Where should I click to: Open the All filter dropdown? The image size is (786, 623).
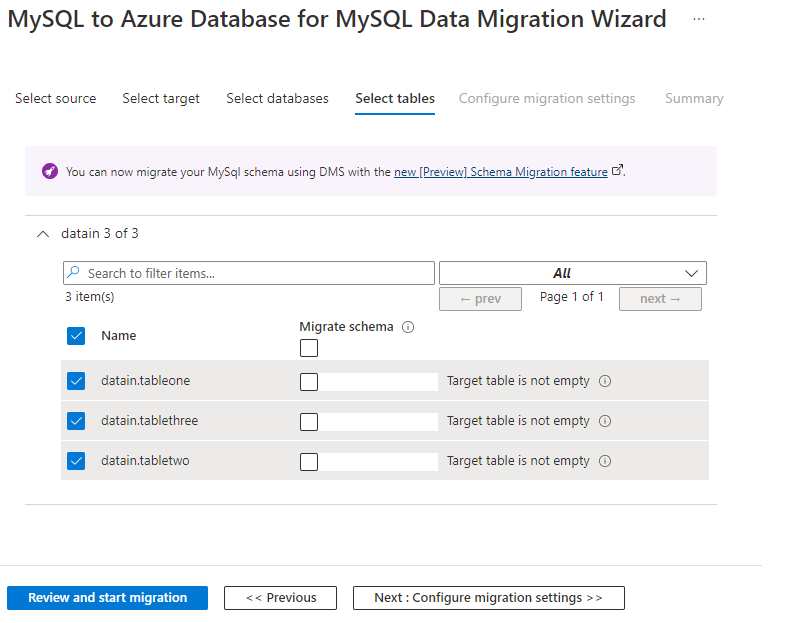[572, 273]
